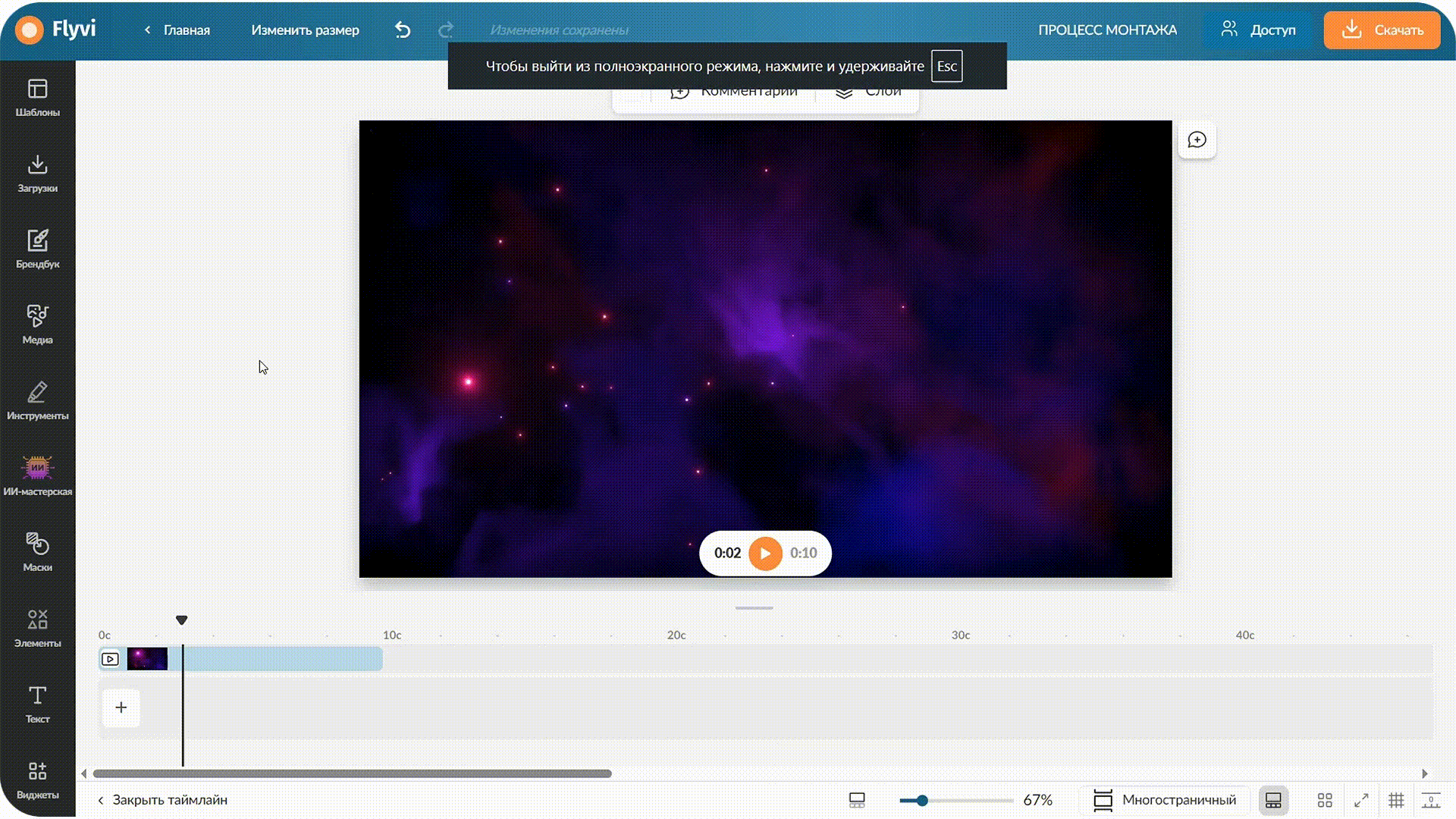Image resolution: width=1456 pixels, height=819 pixels.
Task: Click the timeline playhead marker
Action: (x=181, y=620)
